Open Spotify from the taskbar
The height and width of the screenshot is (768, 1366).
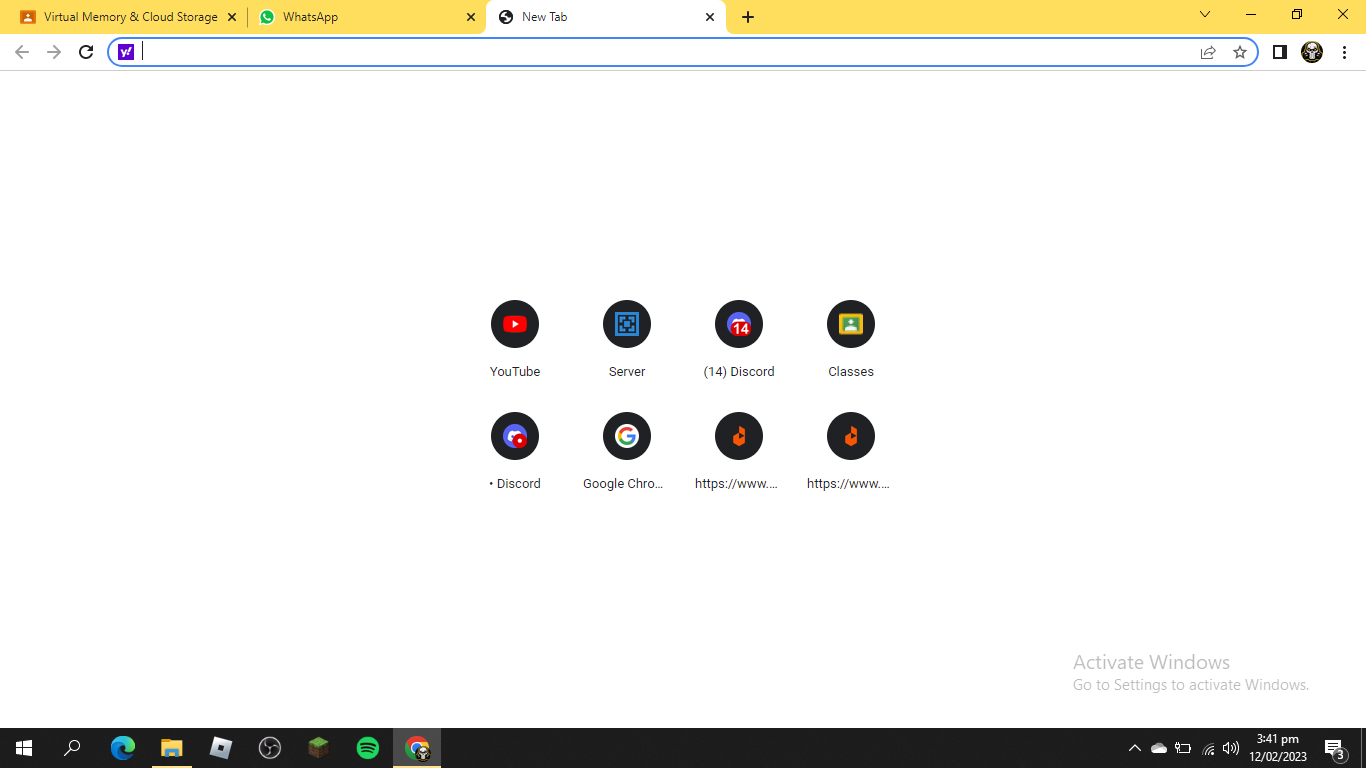[368, 748]
